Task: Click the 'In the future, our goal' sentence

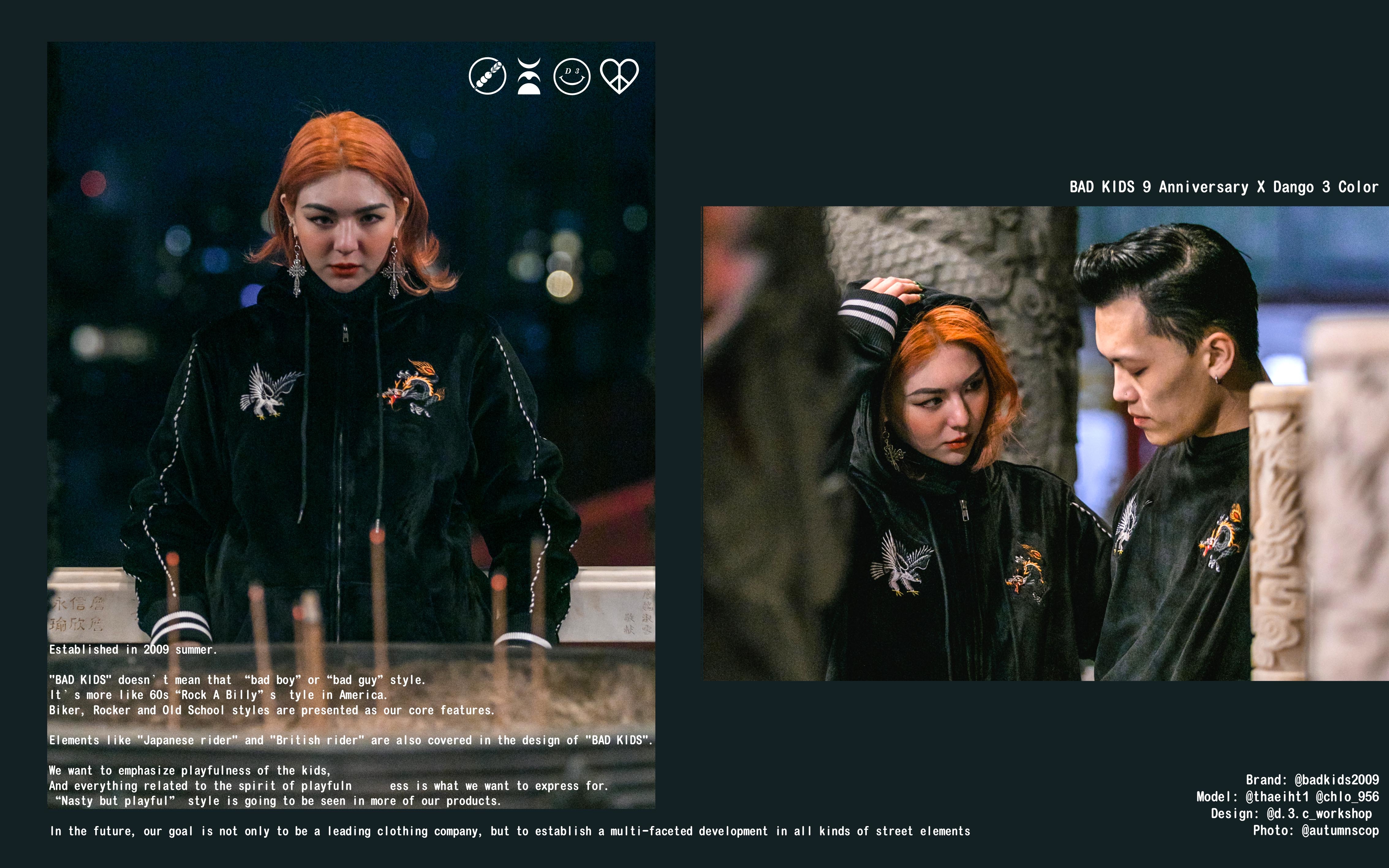Action: [510, 831]
